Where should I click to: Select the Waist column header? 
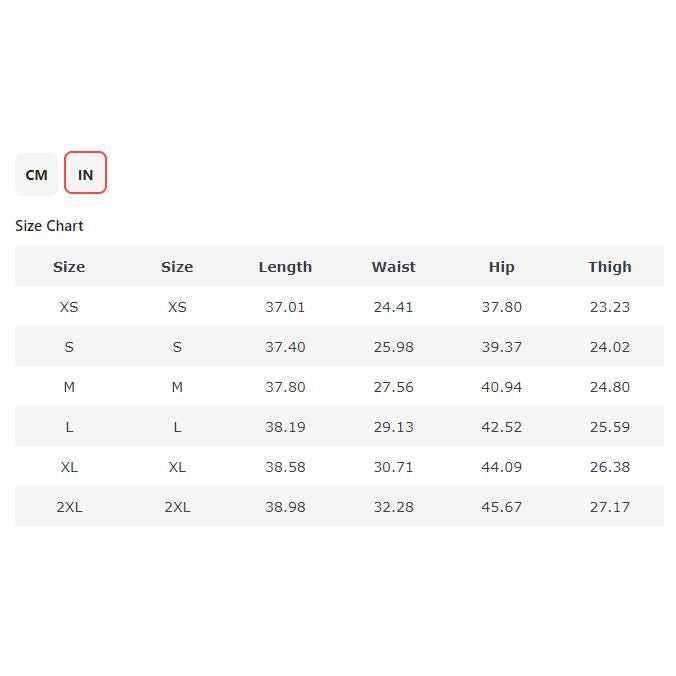(393, 267)
